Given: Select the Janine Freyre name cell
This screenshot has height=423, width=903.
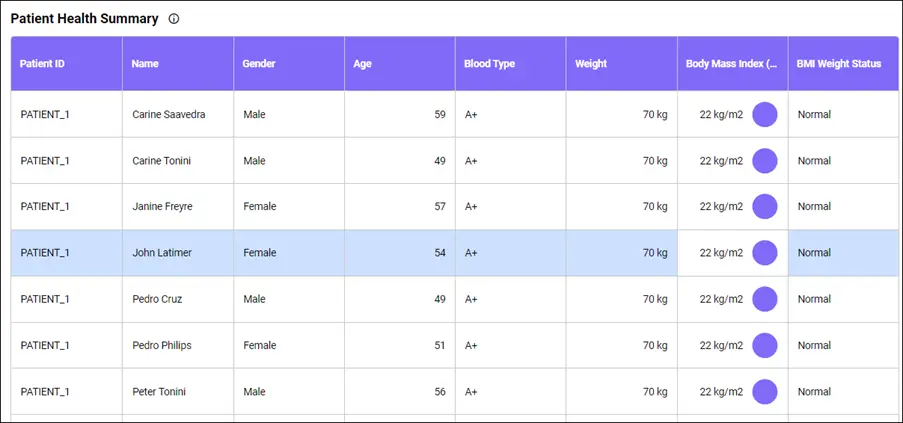Looking at the screenshot, I should pos(178,207).
